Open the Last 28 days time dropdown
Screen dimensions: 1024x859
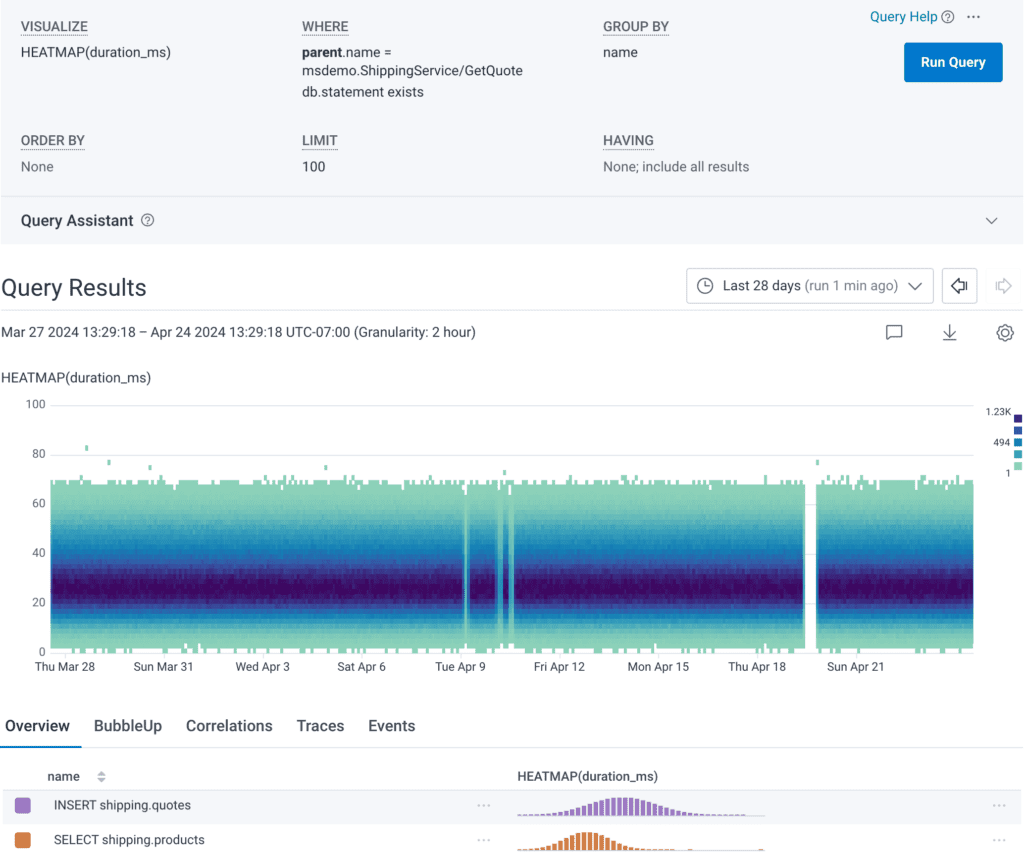click(809, 286)
